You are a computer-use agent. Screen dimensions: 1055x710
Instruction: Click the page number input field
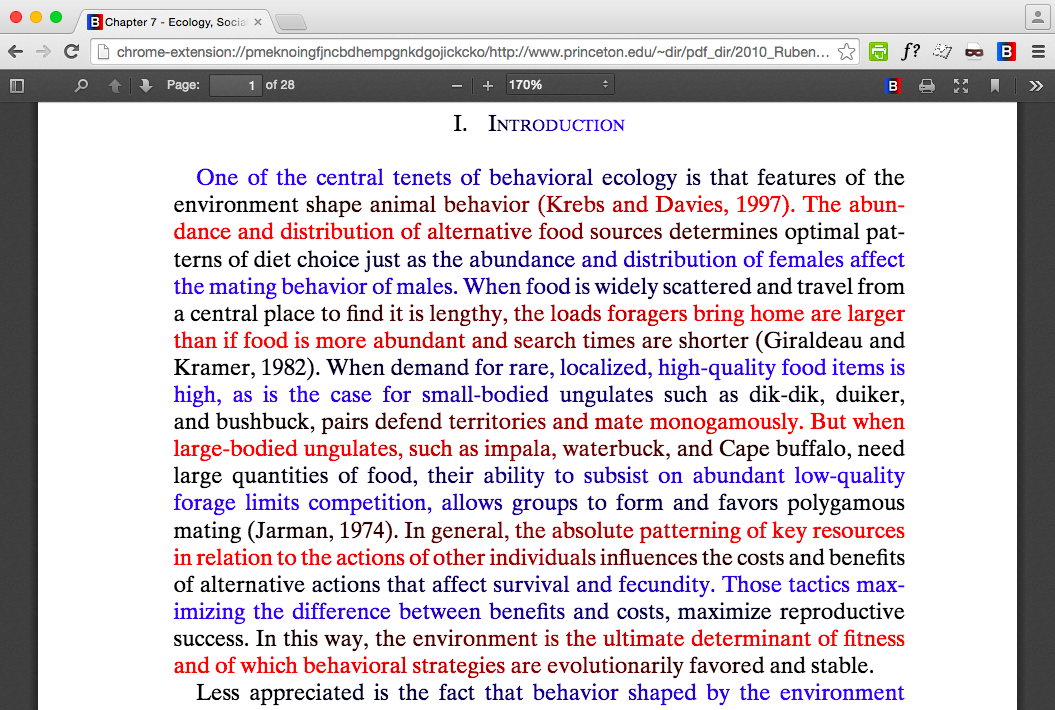coord(235,85)
